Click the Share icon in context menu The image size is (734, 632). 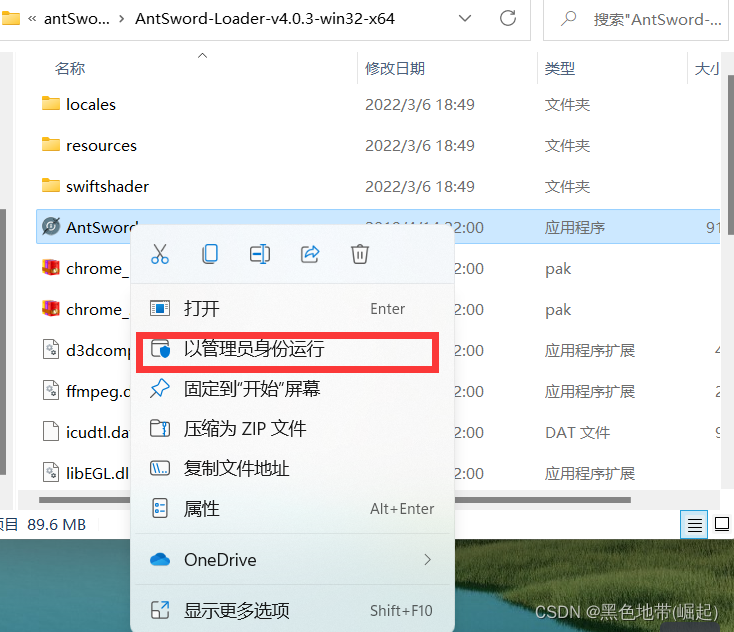pyautogui.click(x=310, y=254)
